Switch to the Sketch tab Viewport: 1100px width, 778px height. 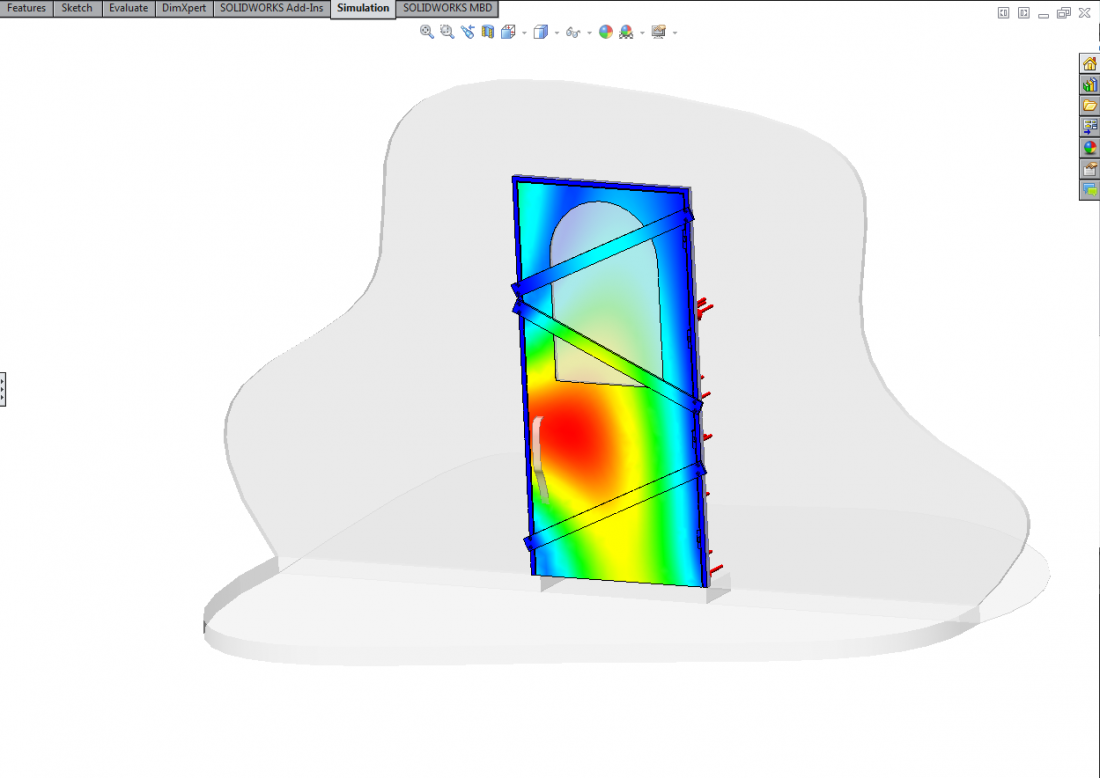point(77,8)
